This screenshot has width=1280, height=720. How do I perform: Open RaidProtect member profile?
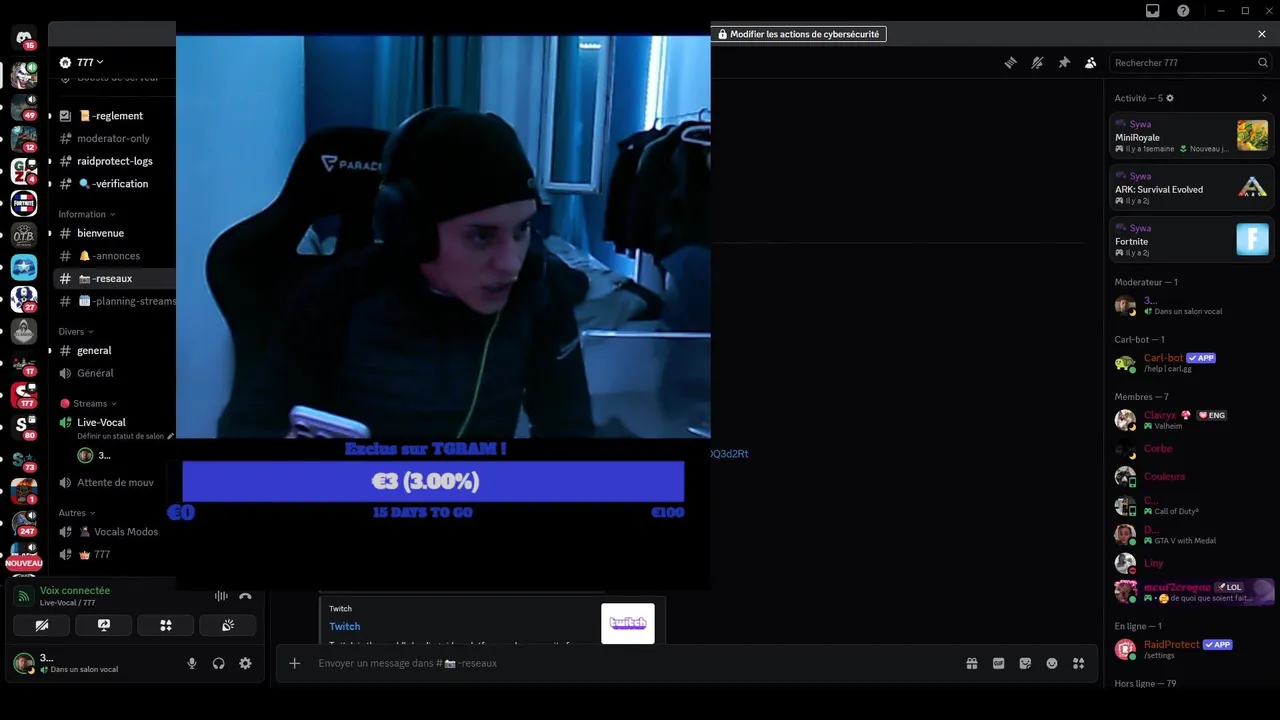point(1191,649)
